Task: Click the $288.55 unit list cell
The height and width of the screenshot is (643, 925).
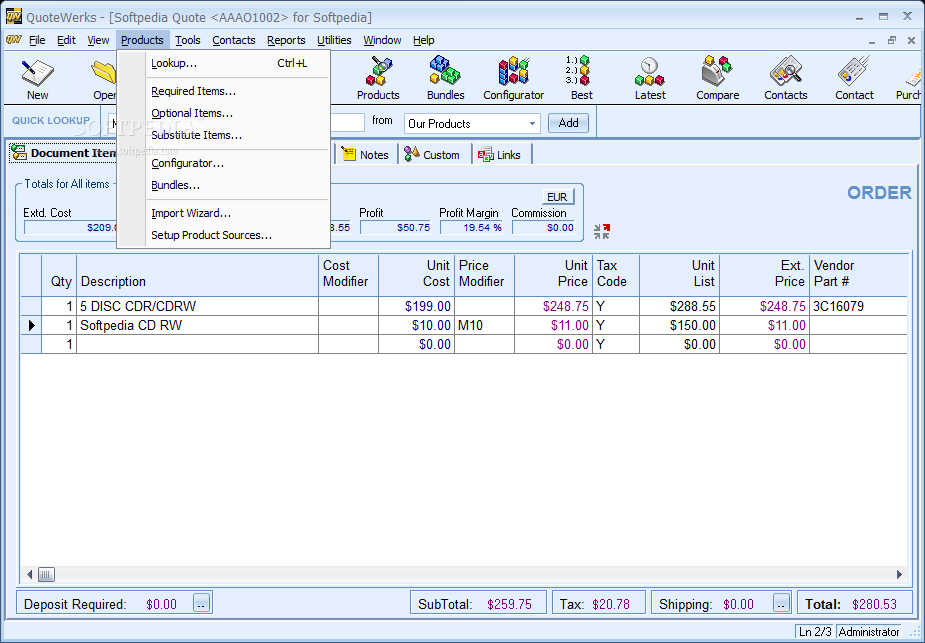Action: click(x=679, y=306)
